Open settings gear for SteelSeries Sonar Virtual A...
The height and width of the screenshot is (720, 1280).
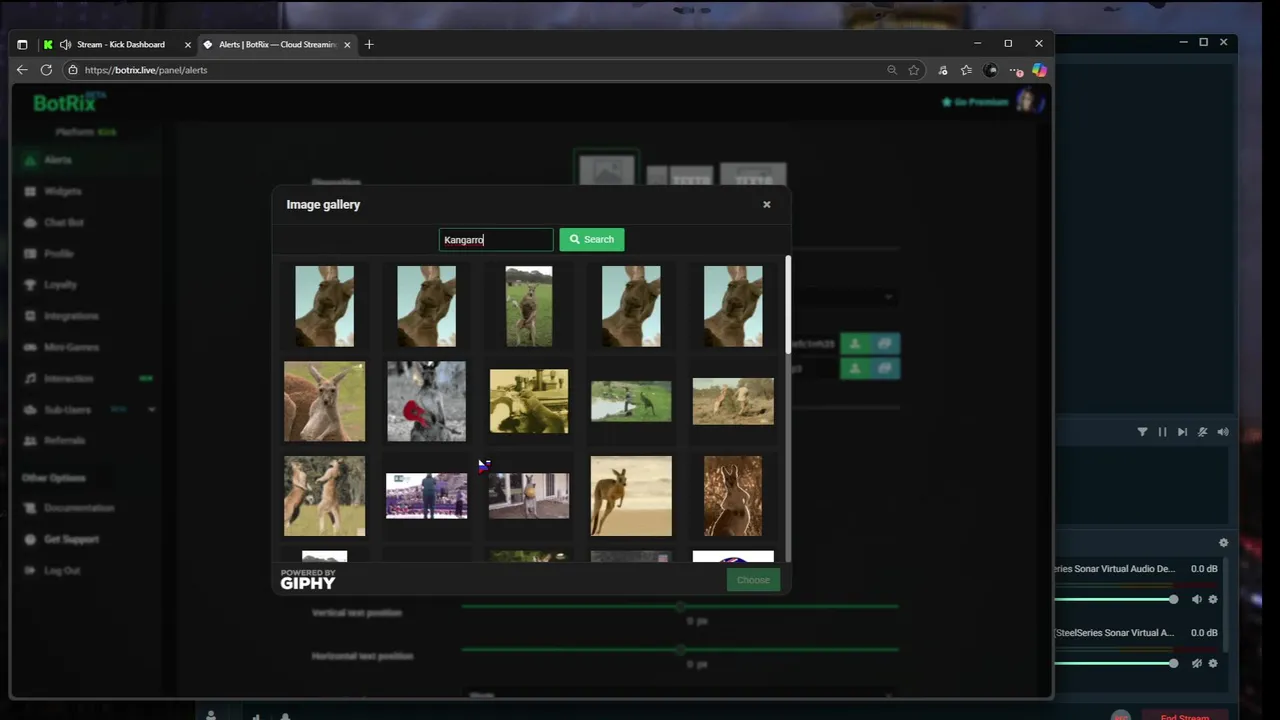[1213, 663]
